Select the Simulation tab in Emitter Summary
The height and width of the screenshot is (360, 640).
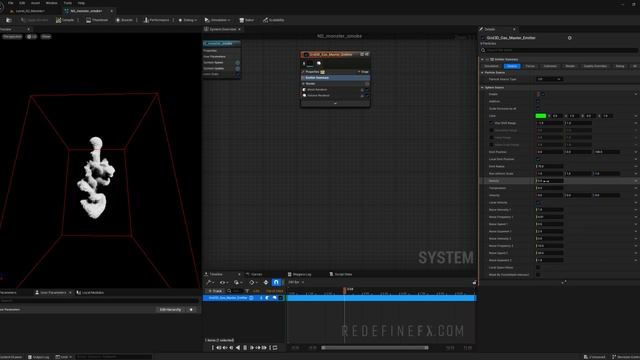491,66
